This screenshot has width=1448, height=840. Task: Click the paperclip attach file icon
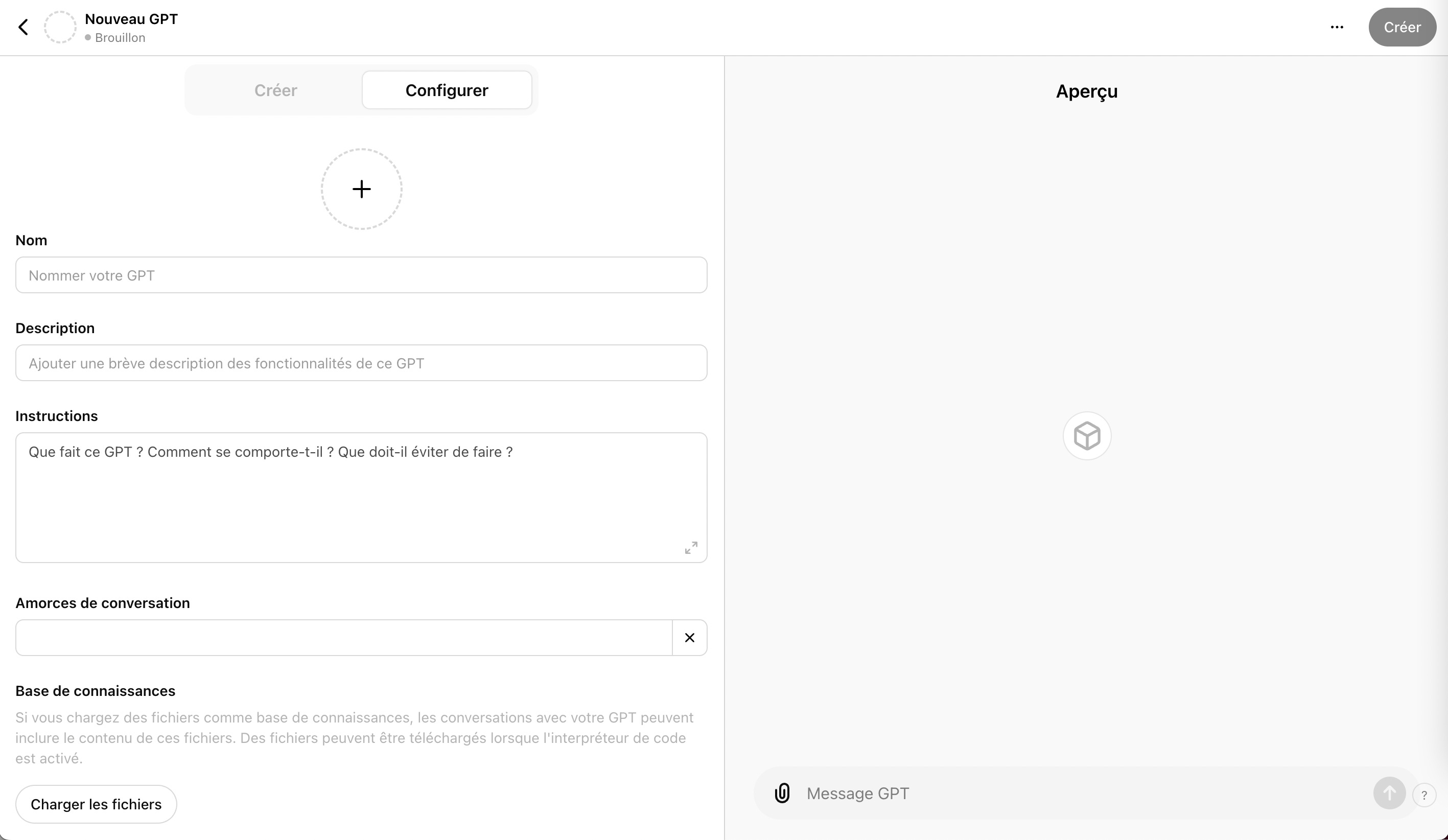point(782,793)
